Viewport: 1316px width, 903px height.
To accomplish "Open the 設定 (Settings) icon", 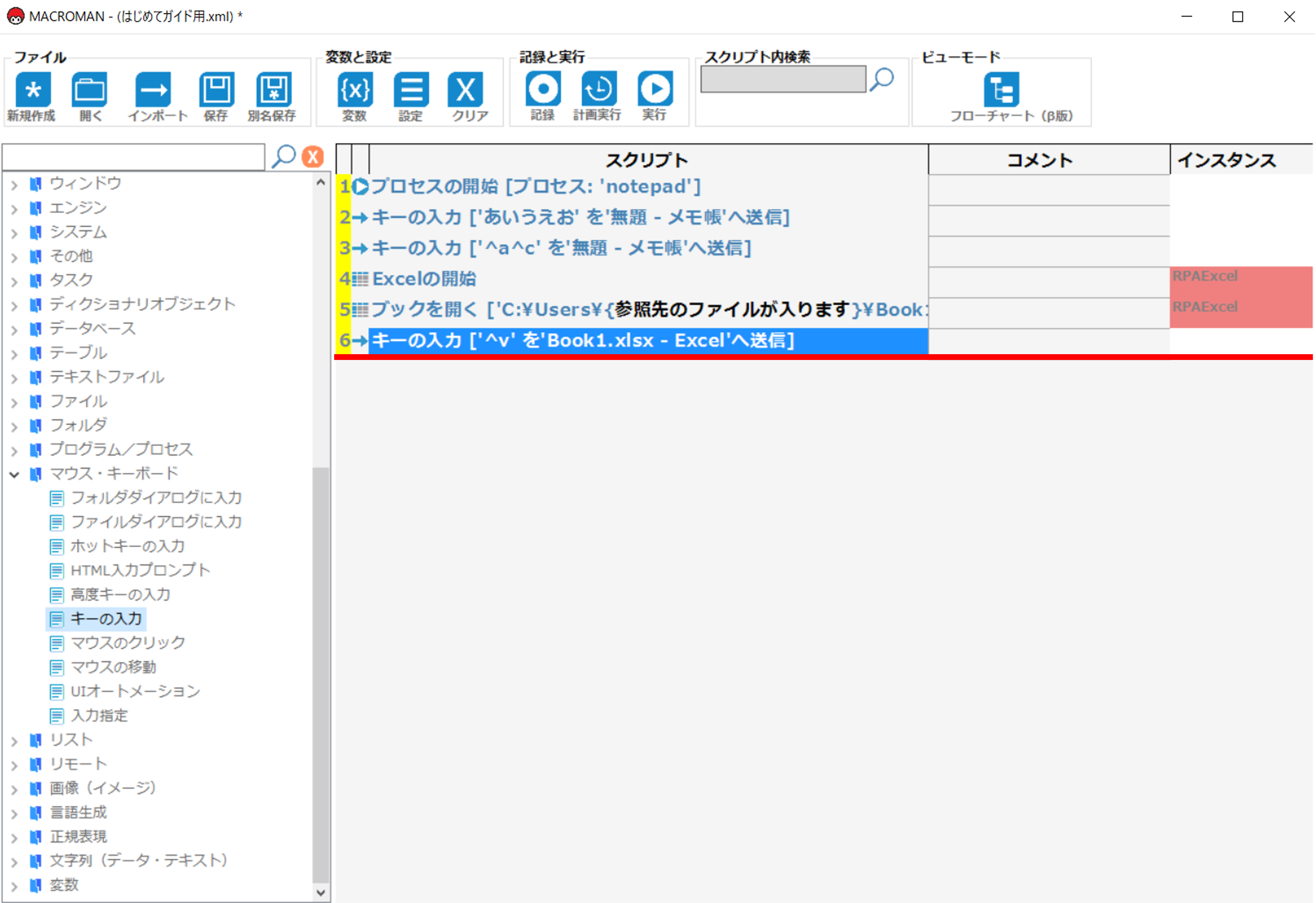I will (x=411, y=89).
